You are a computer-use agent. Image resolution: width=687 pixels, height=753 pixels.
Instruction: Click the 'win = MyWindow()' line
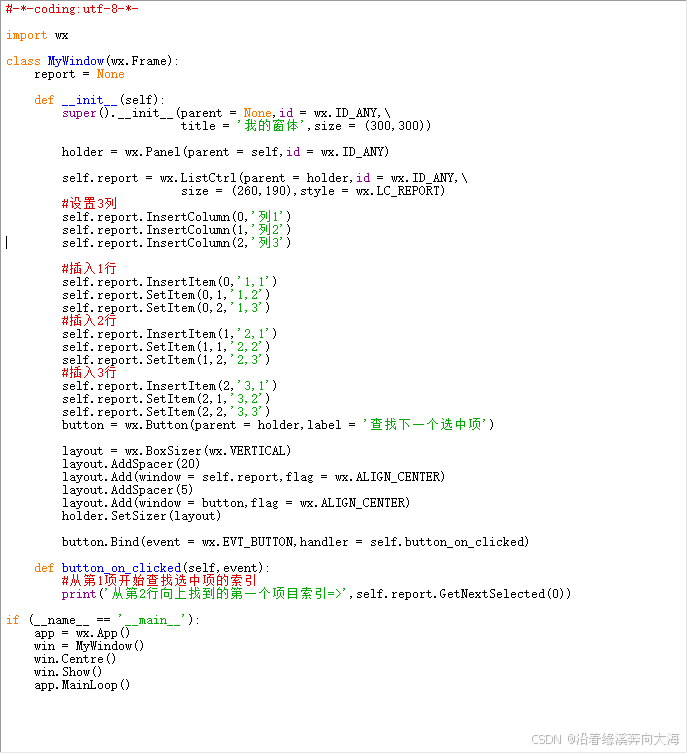(x=89, y=645)
